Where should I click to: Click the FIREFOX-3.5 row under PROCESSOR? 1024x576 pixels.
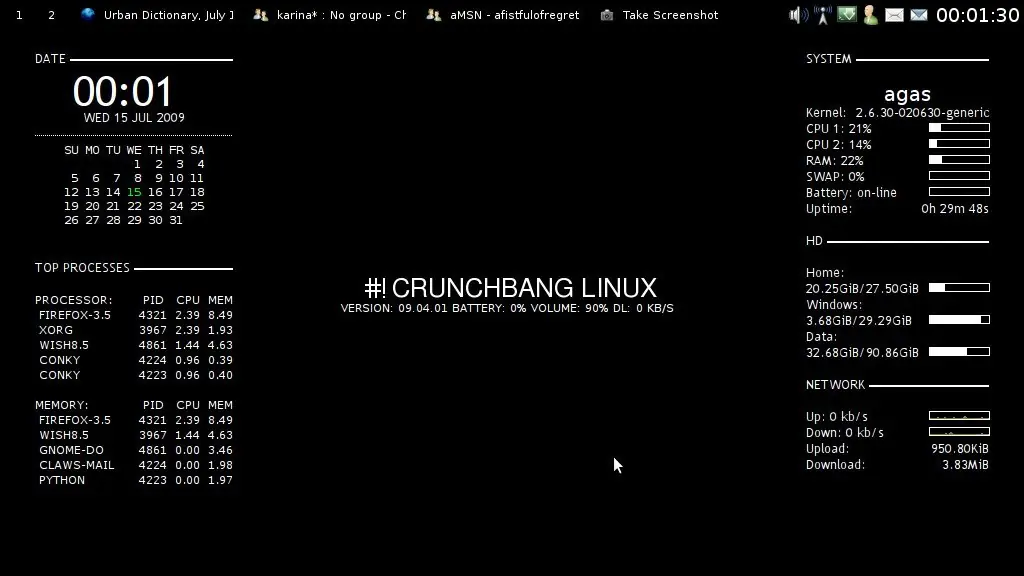click(136, 315)
